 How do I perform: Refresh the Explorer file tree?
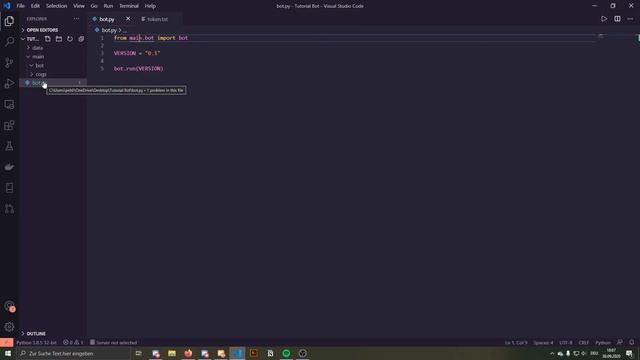[70, 39]
